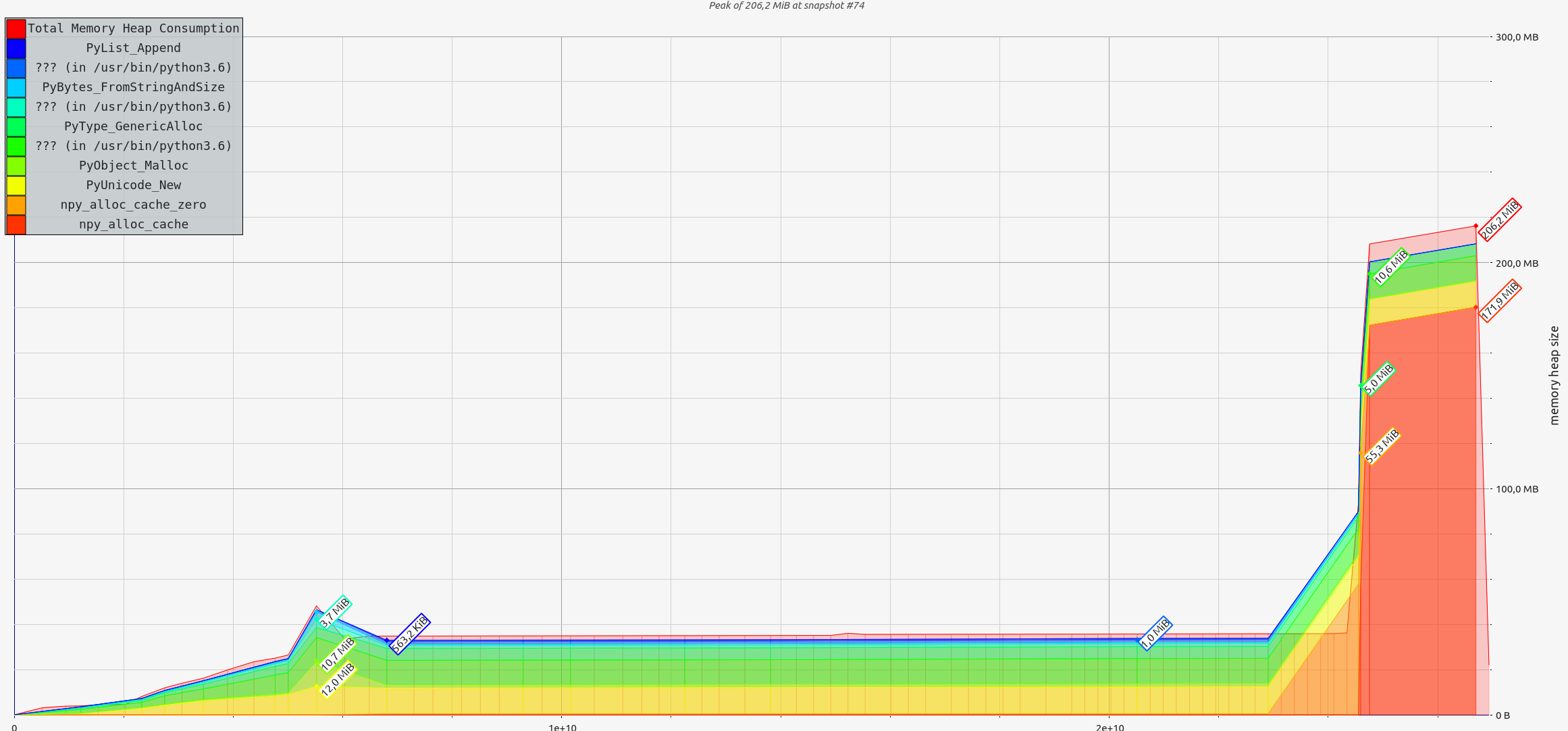Click the orange npy_alloc_cache_zero legend swatch
The image size is (1568, 731).
coord(16,205)
